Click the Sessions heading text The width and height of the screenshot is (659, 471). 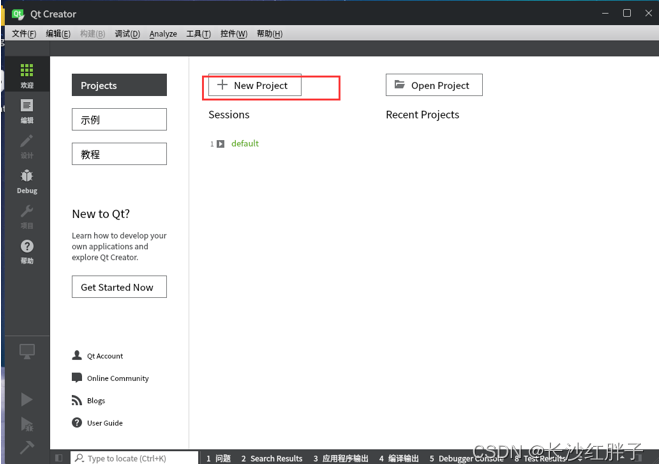(229, 115)
